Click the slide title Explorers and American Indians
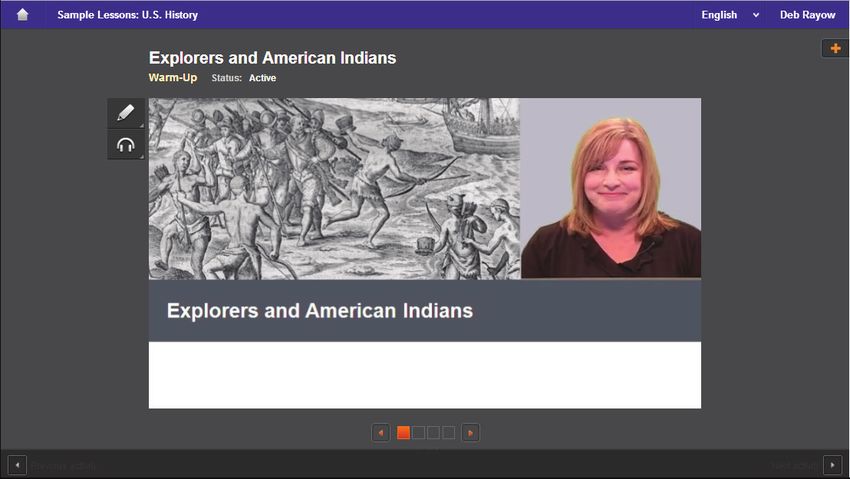This screenshot has width=850, height=479. click(320, 310)
